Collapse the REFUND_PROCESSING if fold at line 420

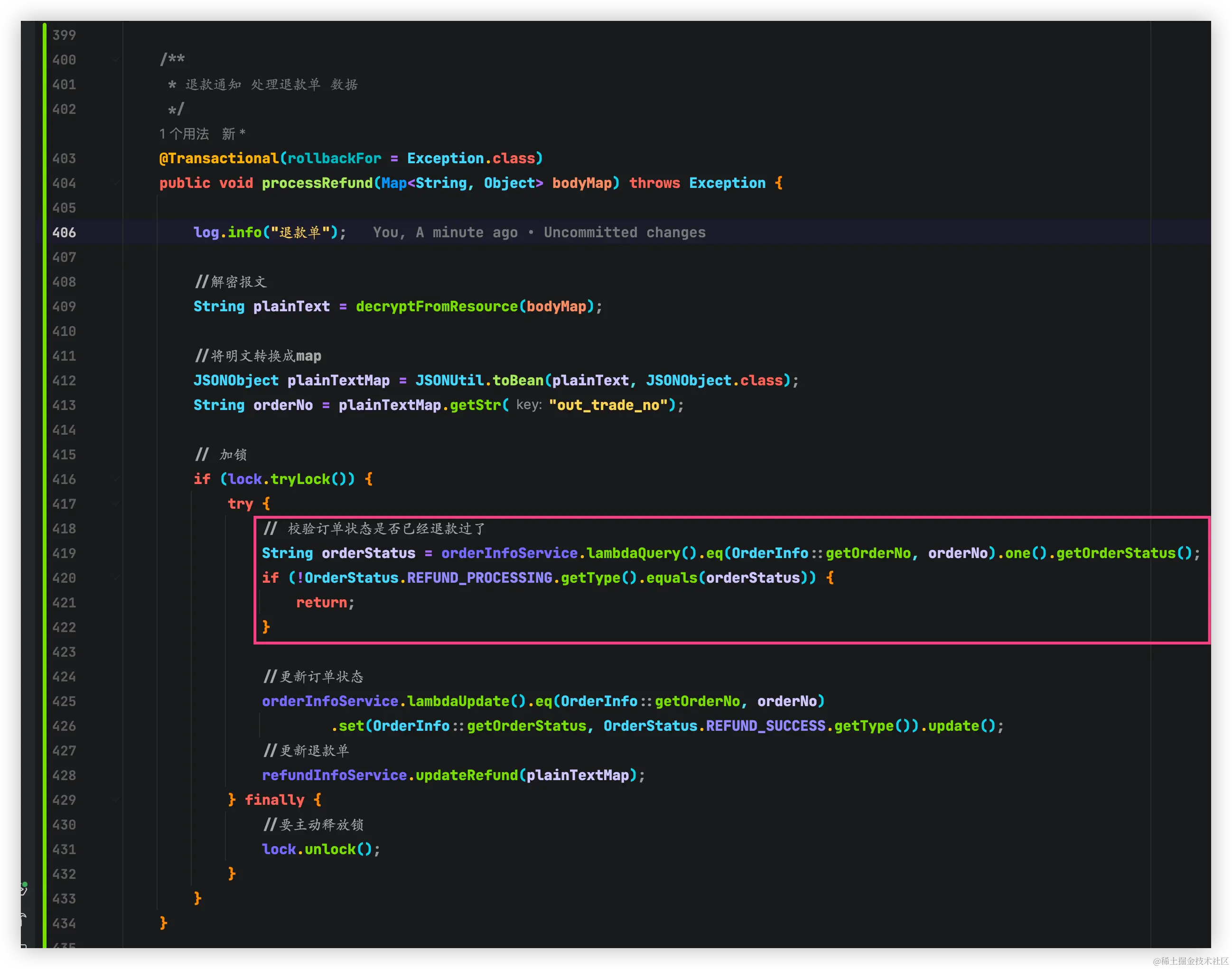pyautogui.click(x=115, y=578)
